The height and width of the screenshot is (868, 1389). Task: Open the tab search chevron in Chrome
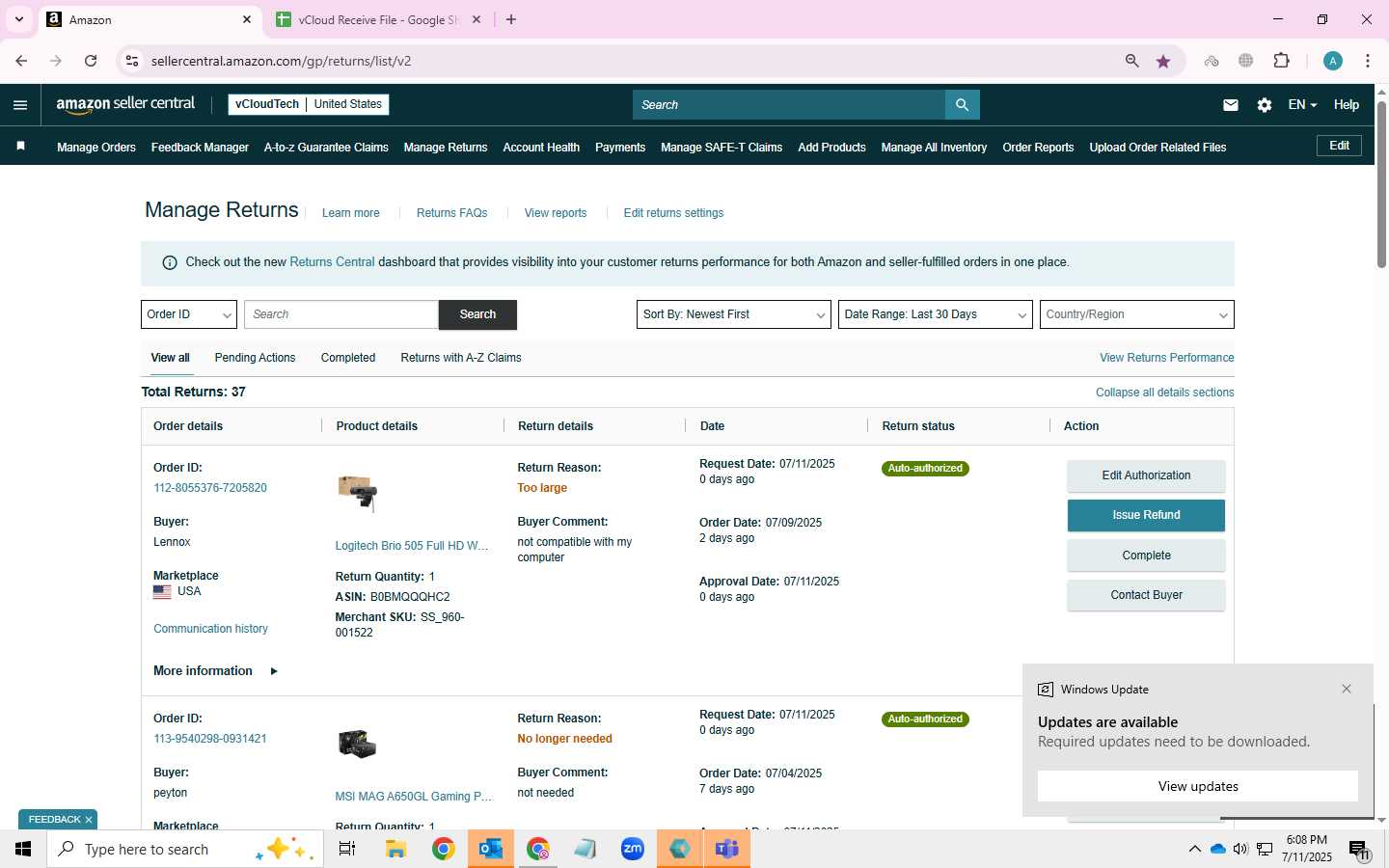18,19
